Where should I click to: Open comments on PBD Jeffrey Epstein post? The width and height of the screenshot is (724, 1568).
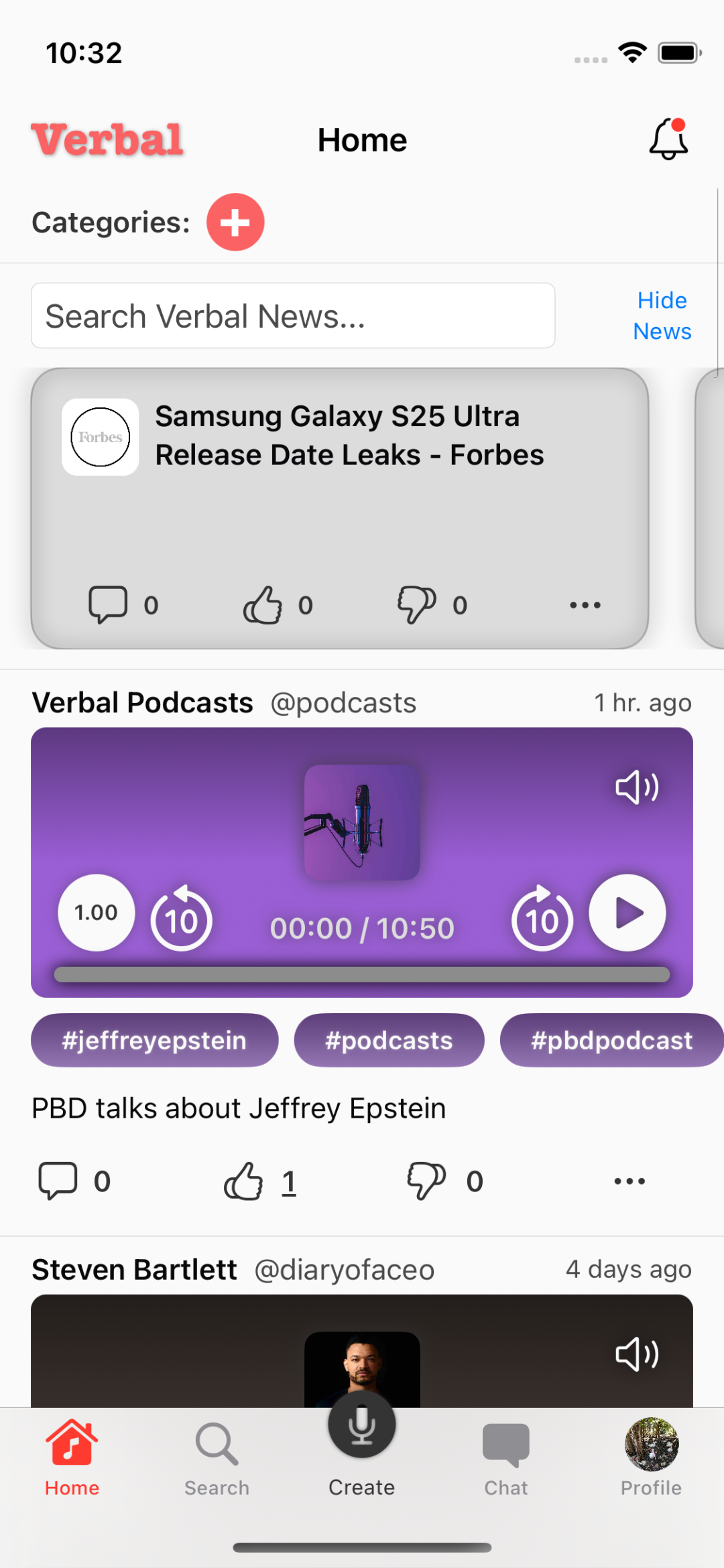[x=58, y=1181]
